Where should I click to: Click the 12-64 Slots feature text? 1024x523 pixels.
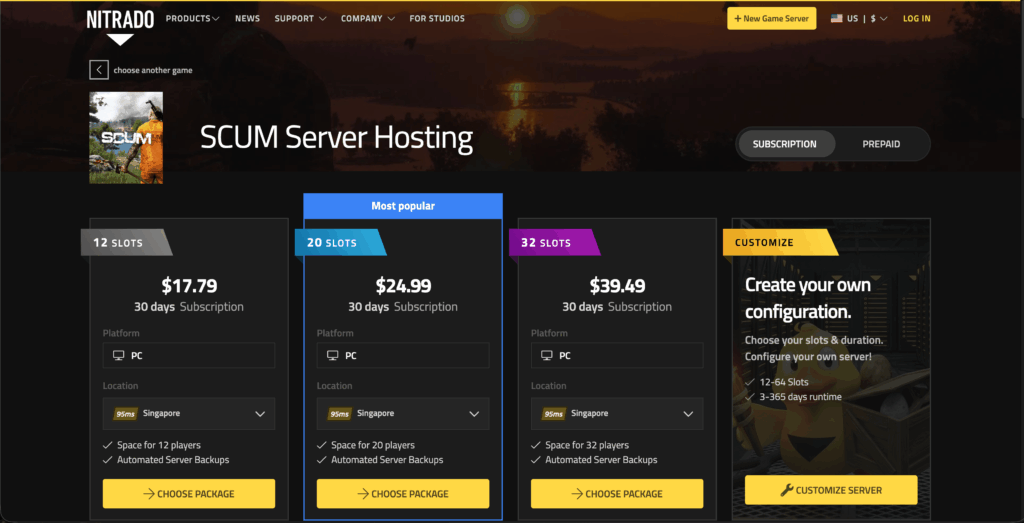(x=784, y=382)
